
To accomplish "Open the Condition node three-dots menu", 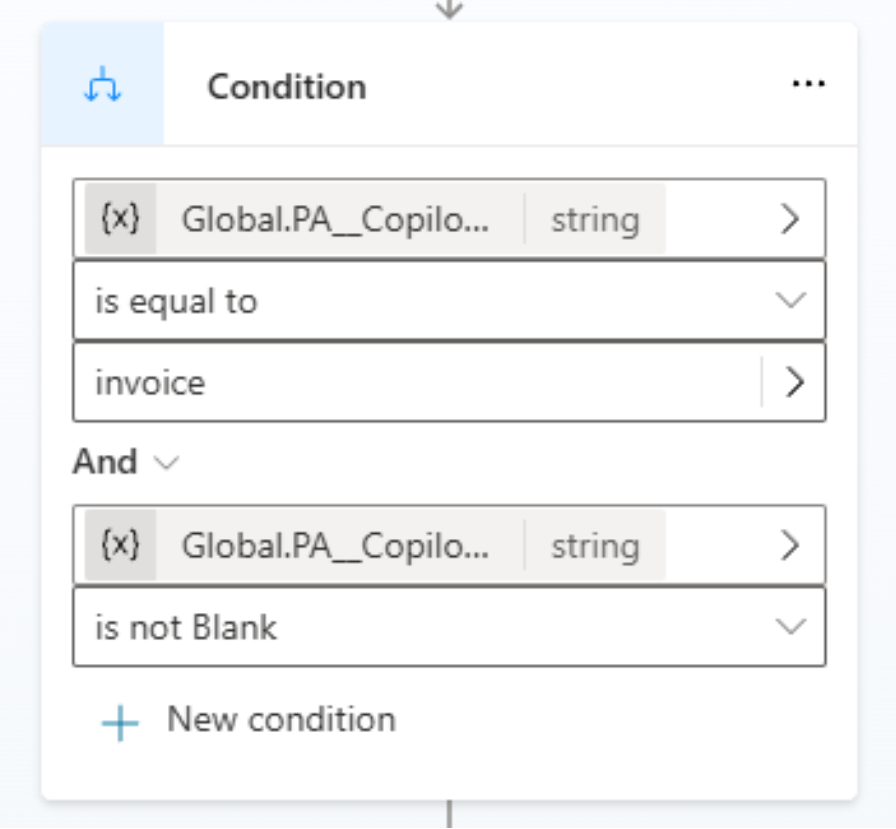I will tap(809, 84).
